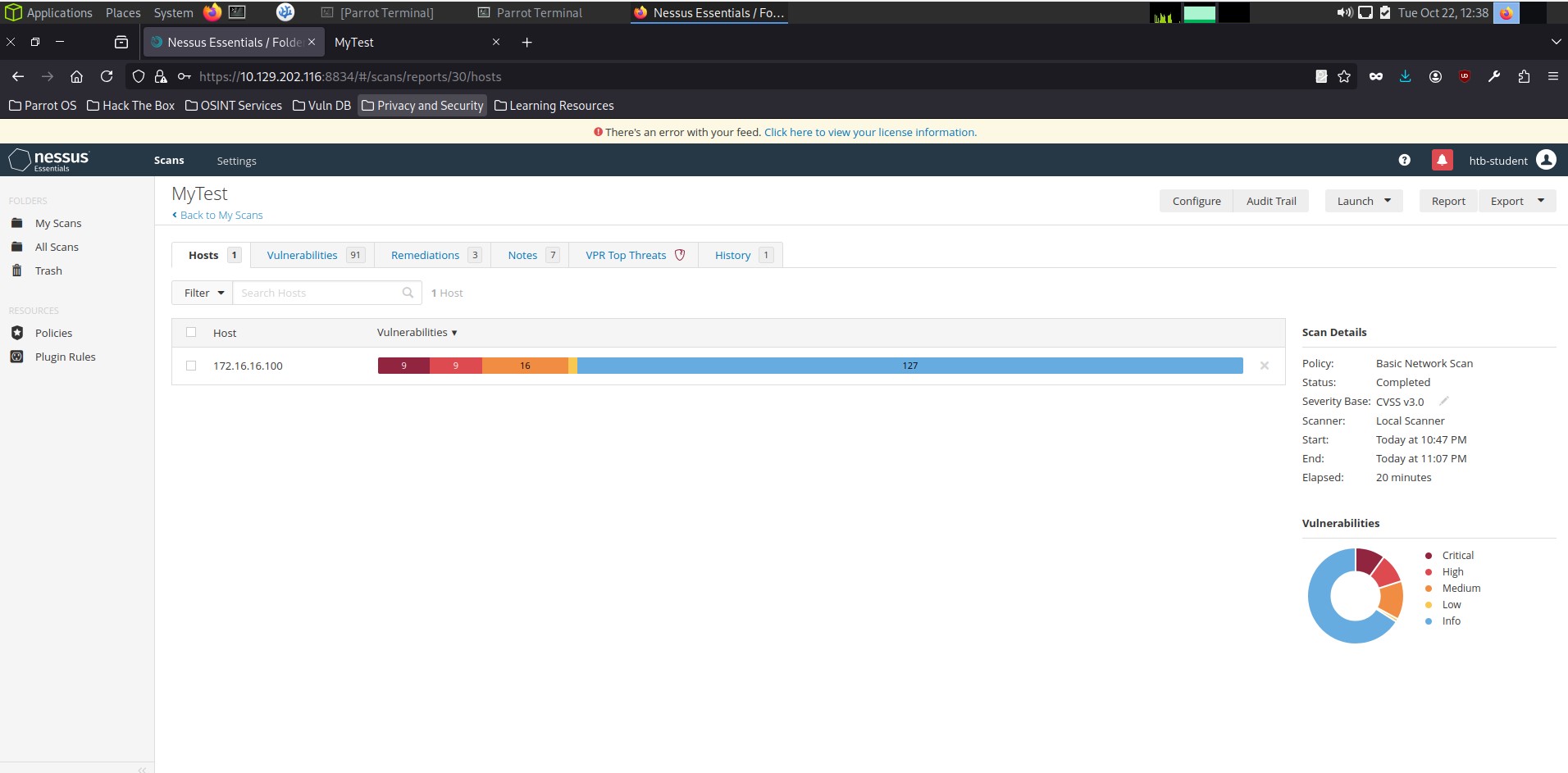Open a new browser tab with plus icon
Image resolution: width=1568 pixels, height=773 pixels.
pos(527,42)
